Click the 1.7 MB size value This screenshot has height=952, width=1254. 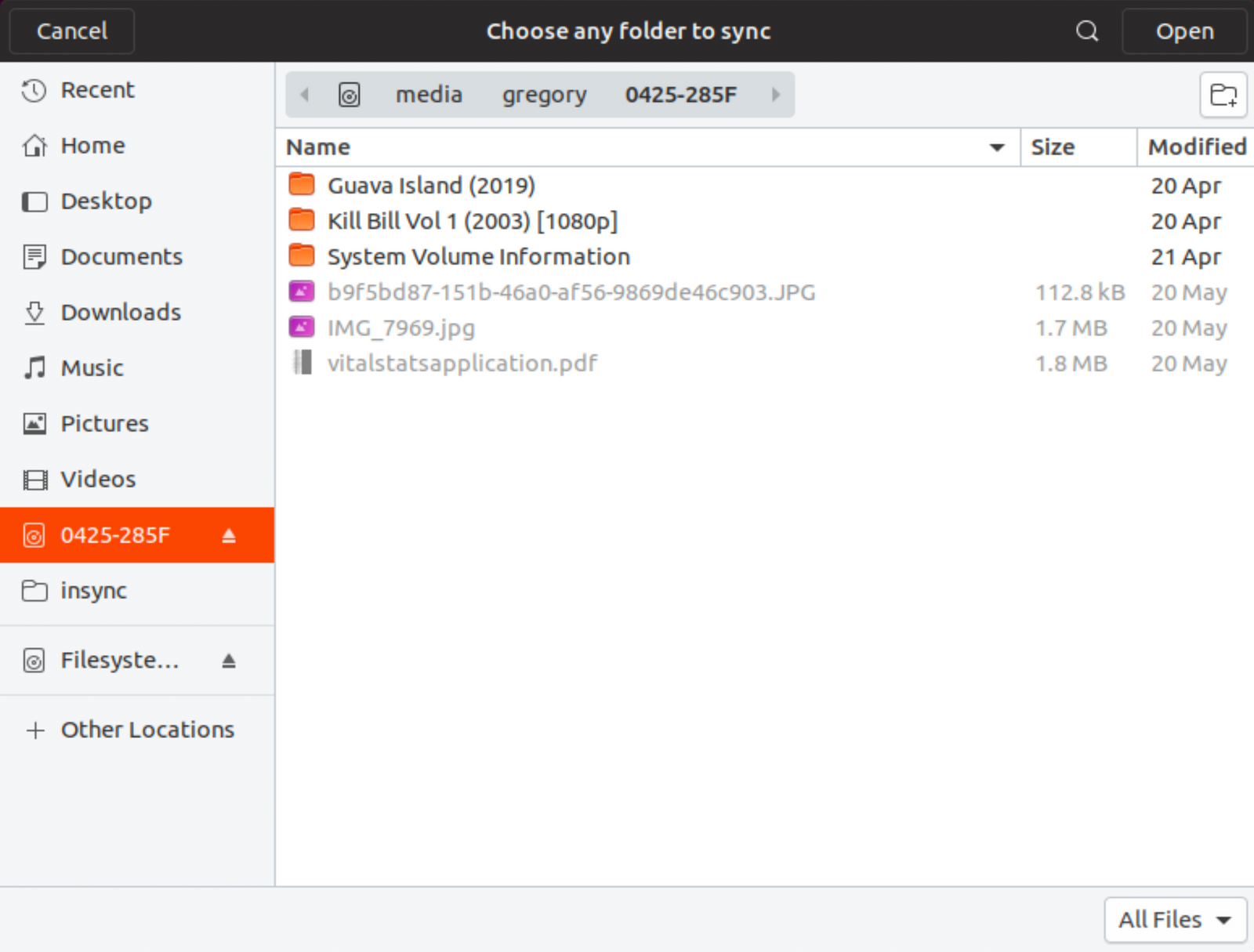coord(1071,328)
